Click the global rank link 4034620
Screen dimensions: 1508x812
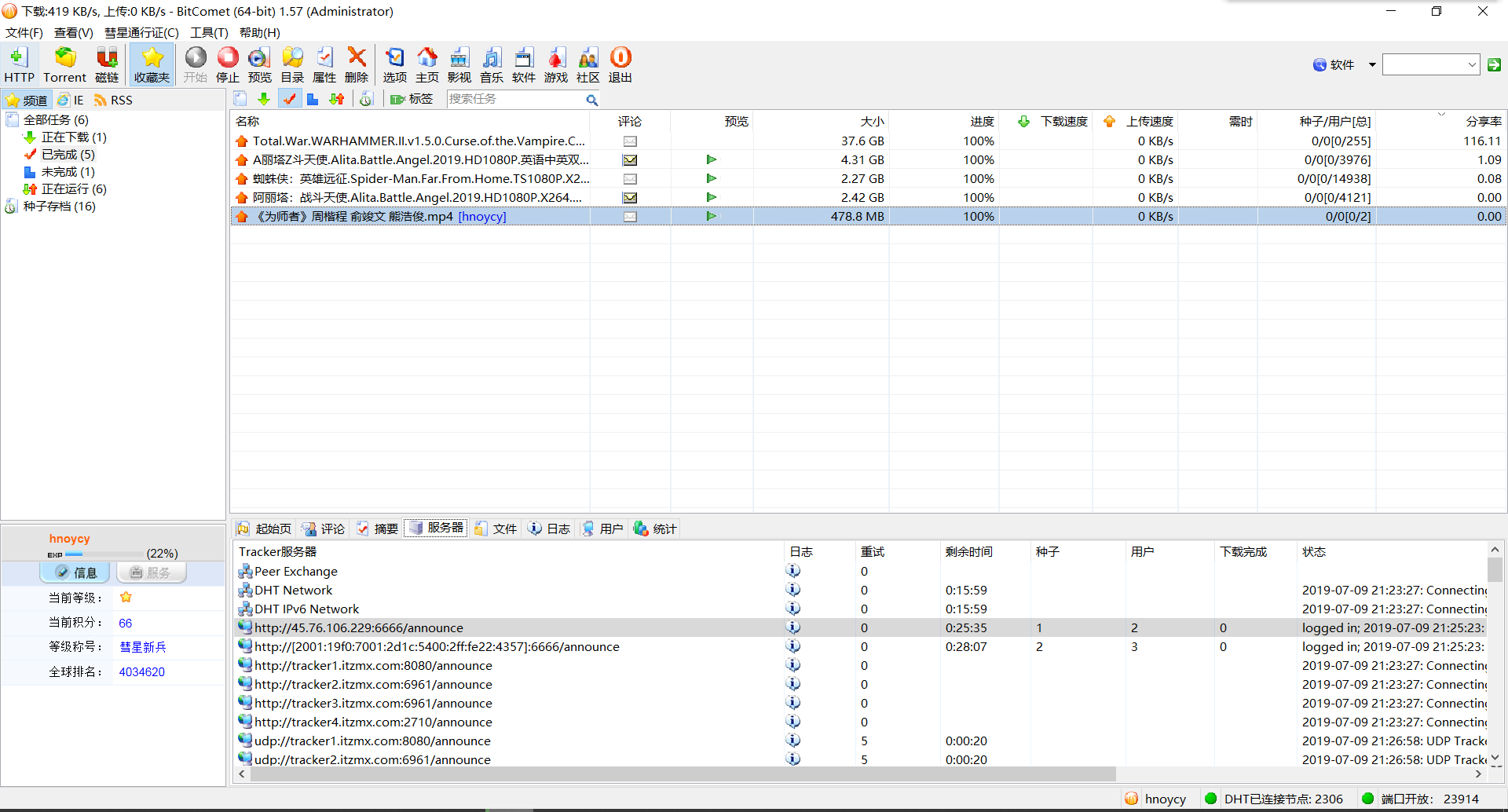click(x=141, y=672)
